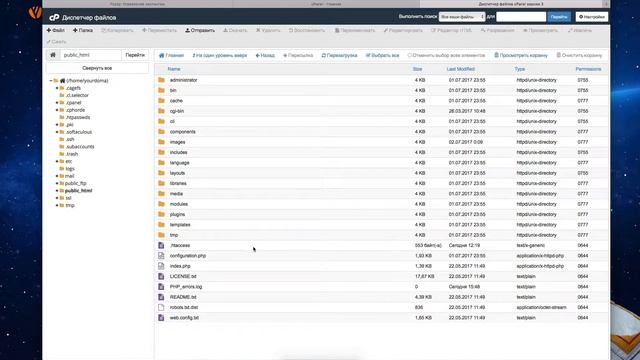Select the PHP_errors.log file row
Image resolution: width=640 pixels, height=360 pixels.
pos(381,287)
